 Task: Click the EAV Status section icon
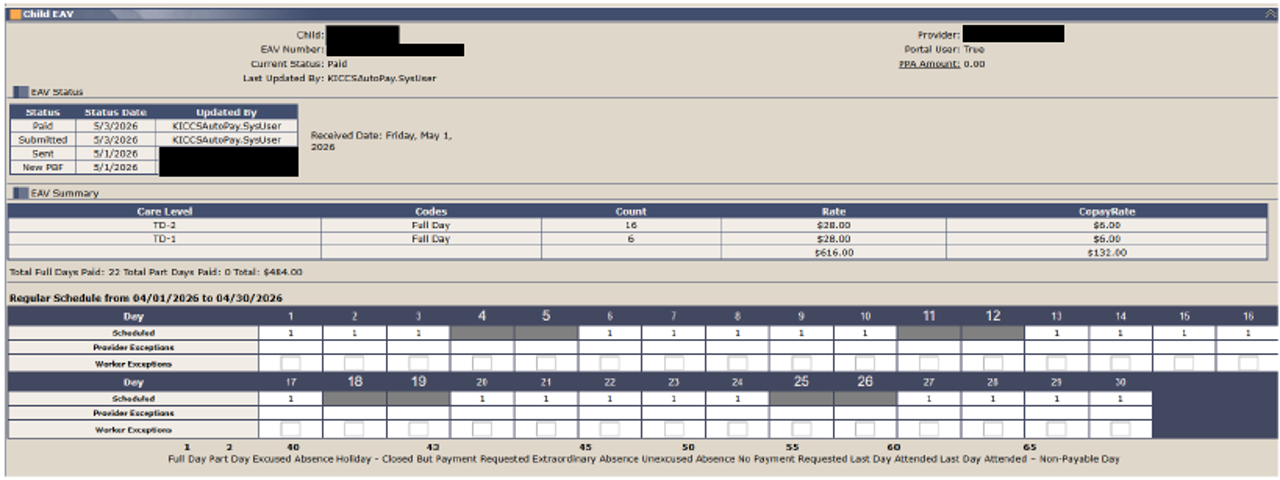point(21,92)
